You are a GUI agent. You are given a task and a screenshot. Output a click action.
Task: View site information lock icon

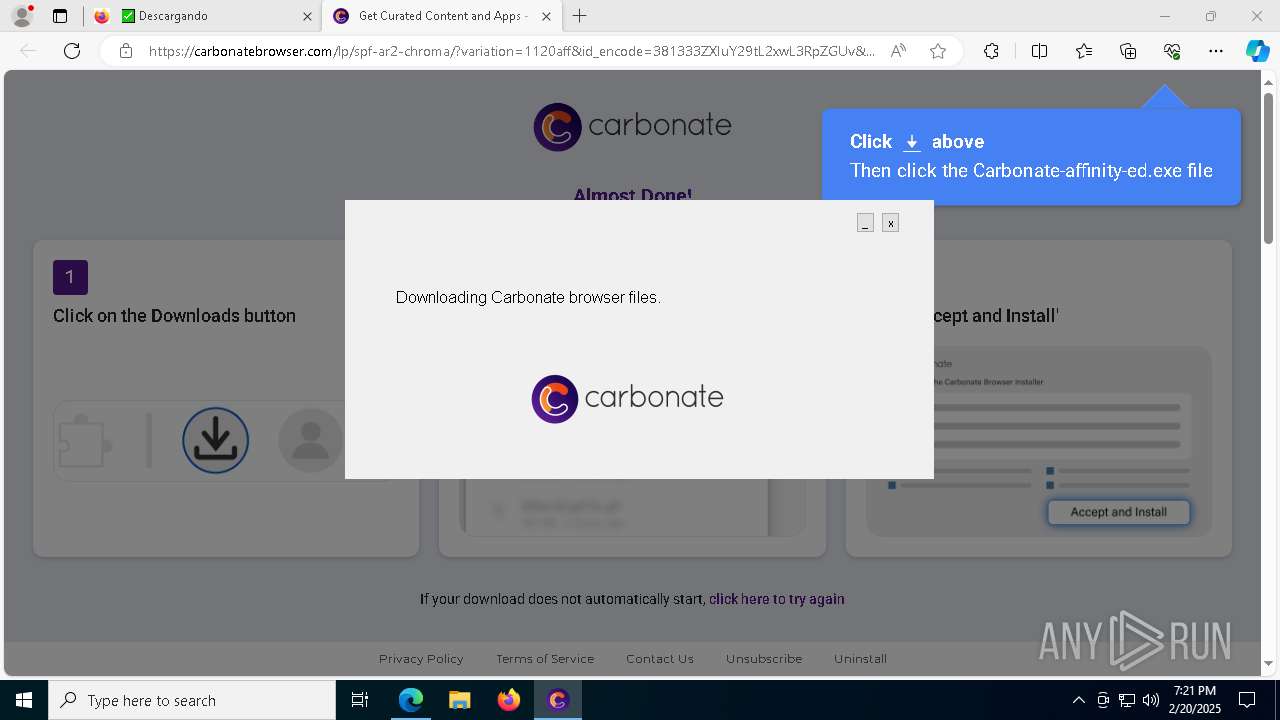[x=126, y=51]
